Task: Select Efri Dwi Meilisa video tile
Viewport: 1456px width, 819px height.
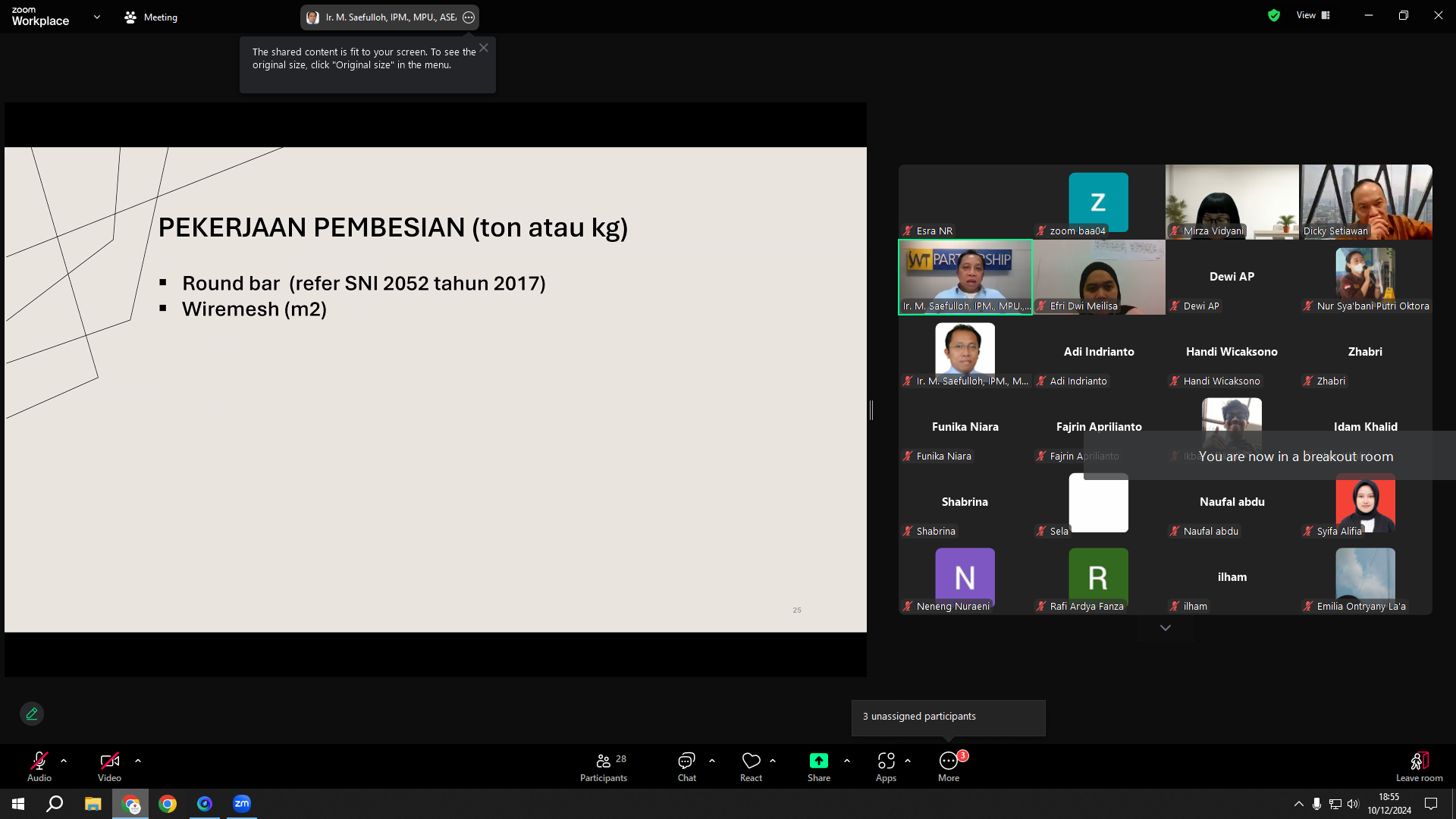Action: 1099,277
